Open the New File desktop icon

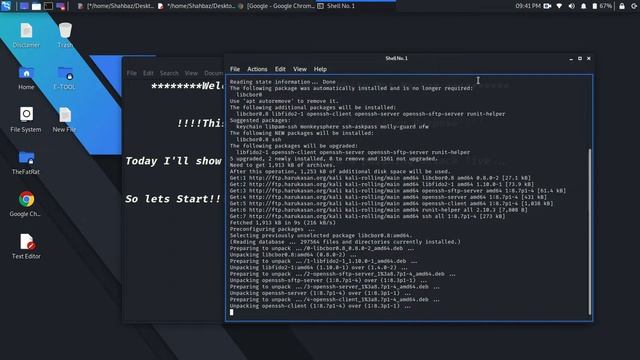tap(64, 120)
